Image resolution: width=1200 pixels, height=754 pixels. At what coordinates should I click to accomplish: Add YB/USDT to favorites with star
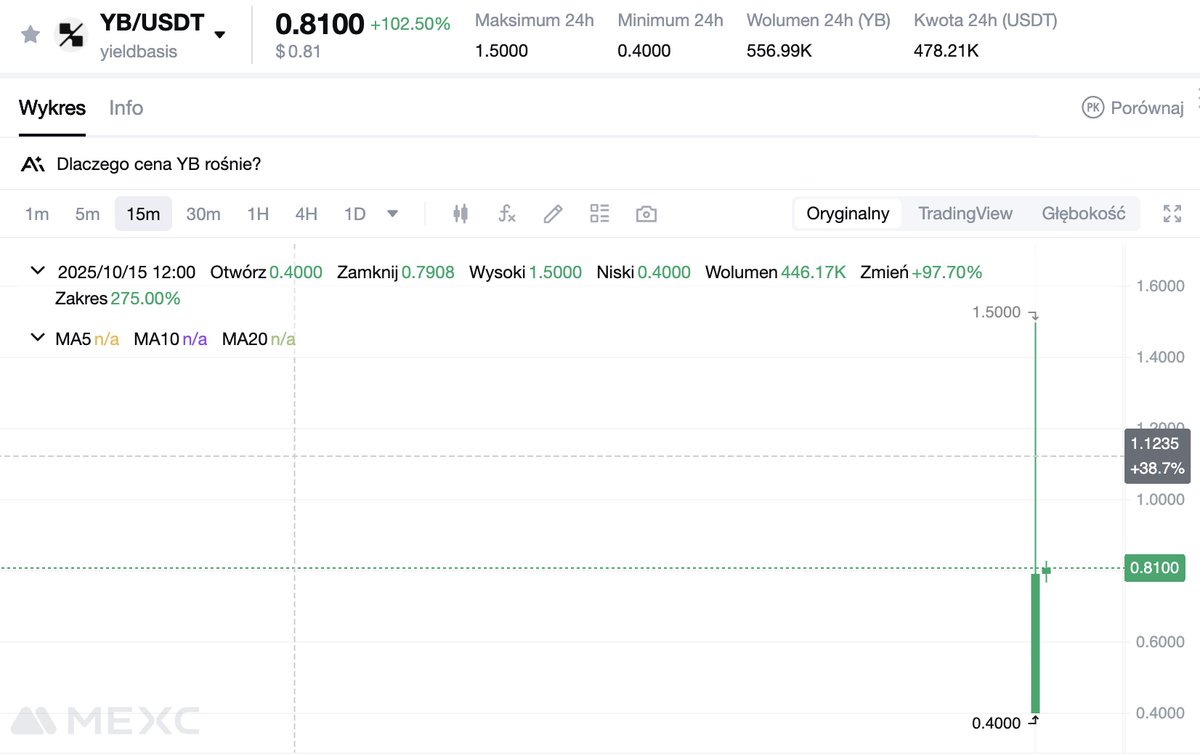[x=31, y=35]
